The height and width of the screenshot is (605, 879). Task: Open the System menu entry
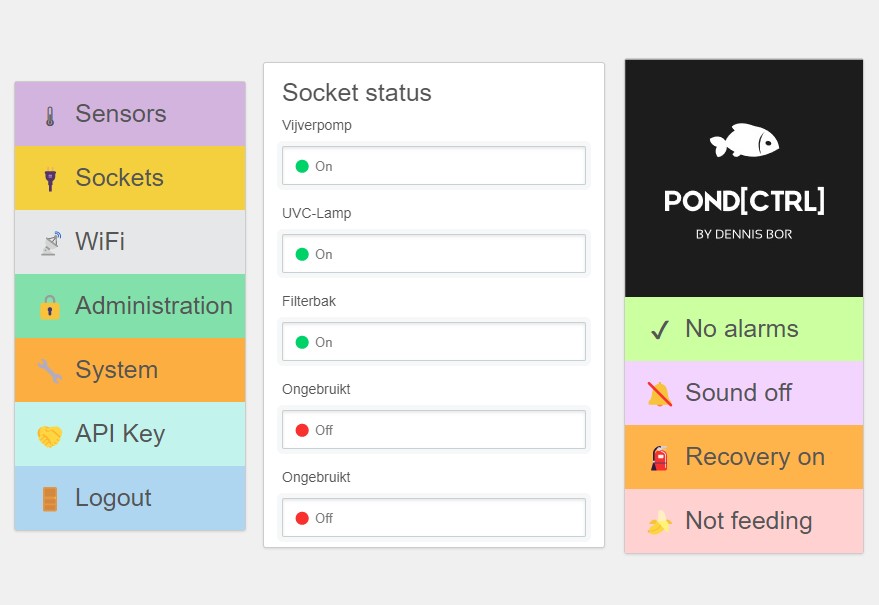pyautogui.click(x=116, y=370)
